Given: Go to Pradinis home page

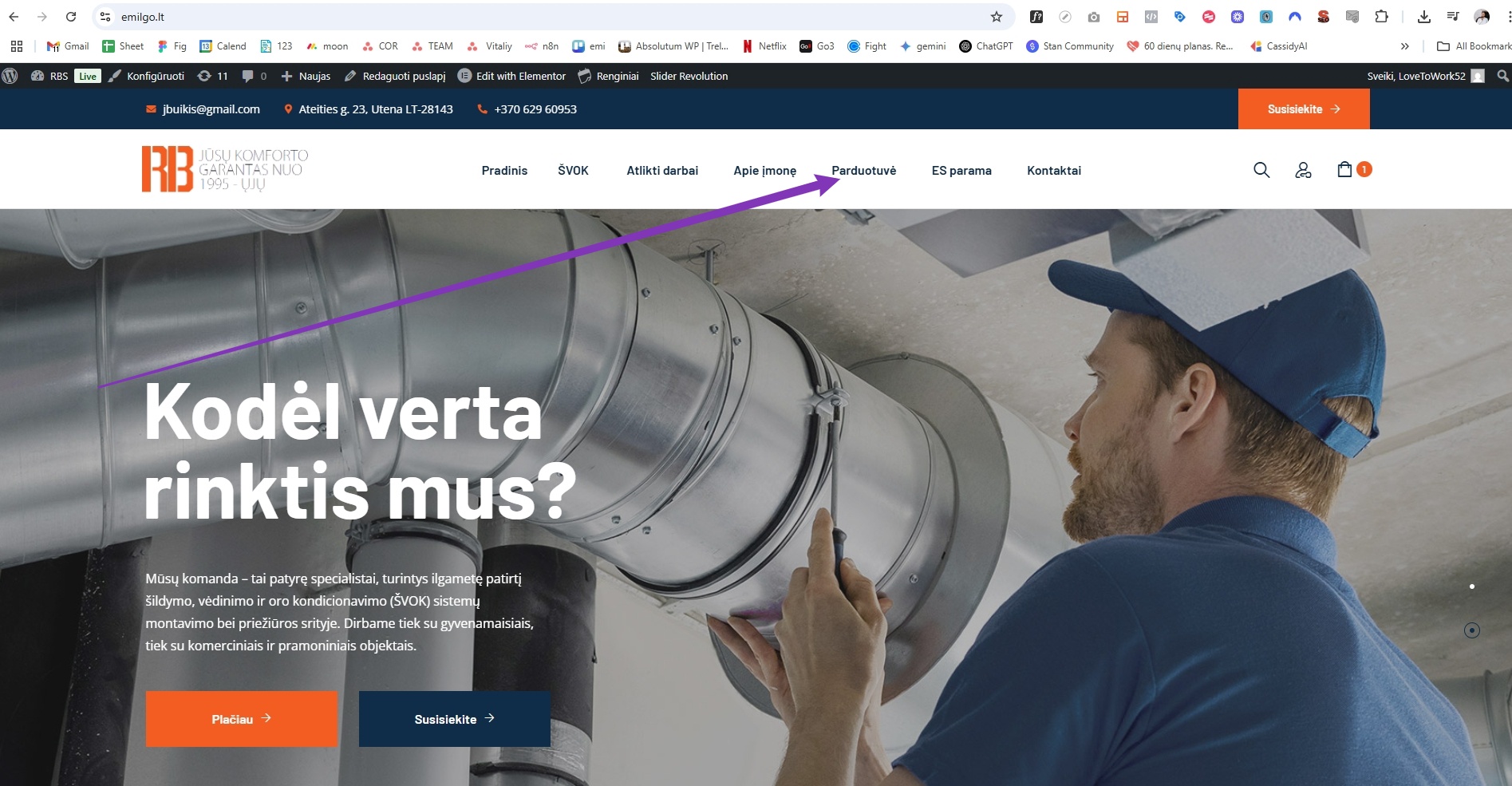Looking at the screenshot, I should pos(504,171).
